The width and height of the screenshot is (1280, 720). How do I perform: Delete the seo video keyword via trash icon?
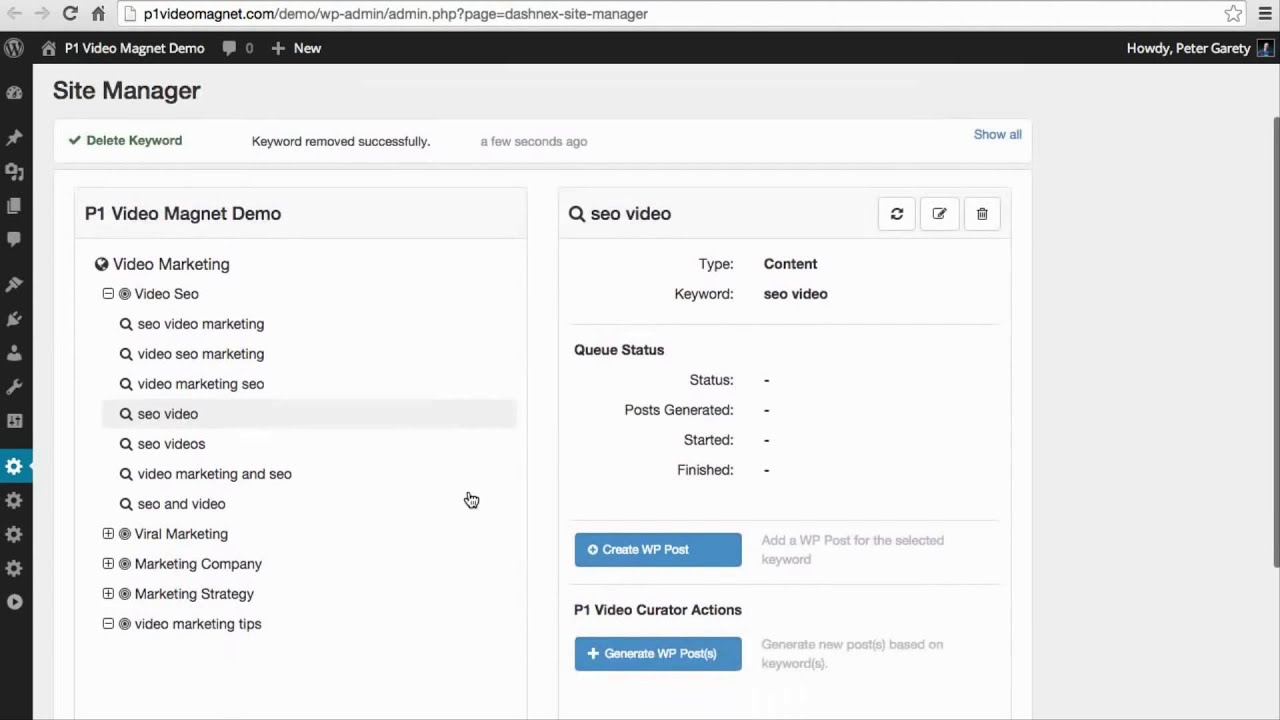coord(982,214)
